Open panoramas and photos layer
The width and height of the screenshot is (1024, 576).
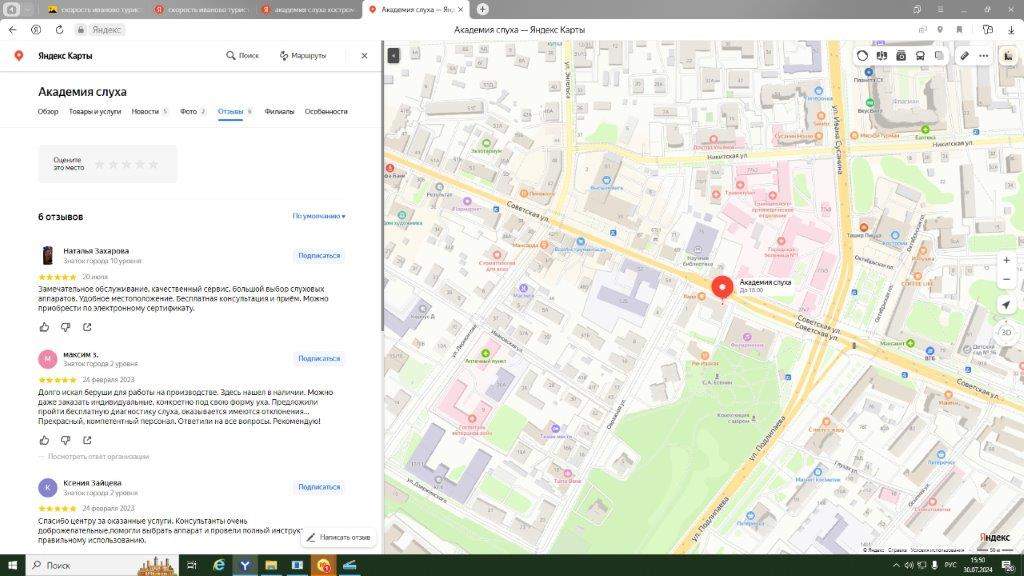point(900,56)
